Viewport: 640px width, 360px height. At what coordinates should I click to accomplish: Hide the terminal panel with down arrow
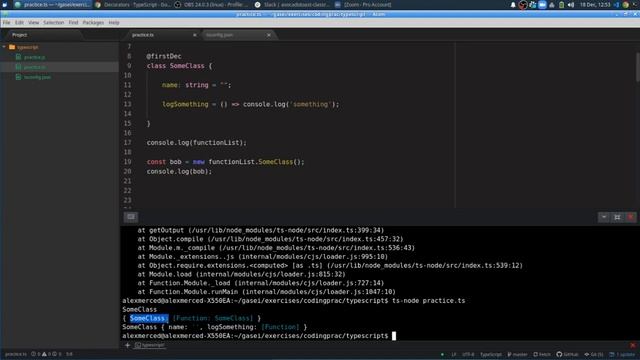pyautogui.click(x=604, y=217)
